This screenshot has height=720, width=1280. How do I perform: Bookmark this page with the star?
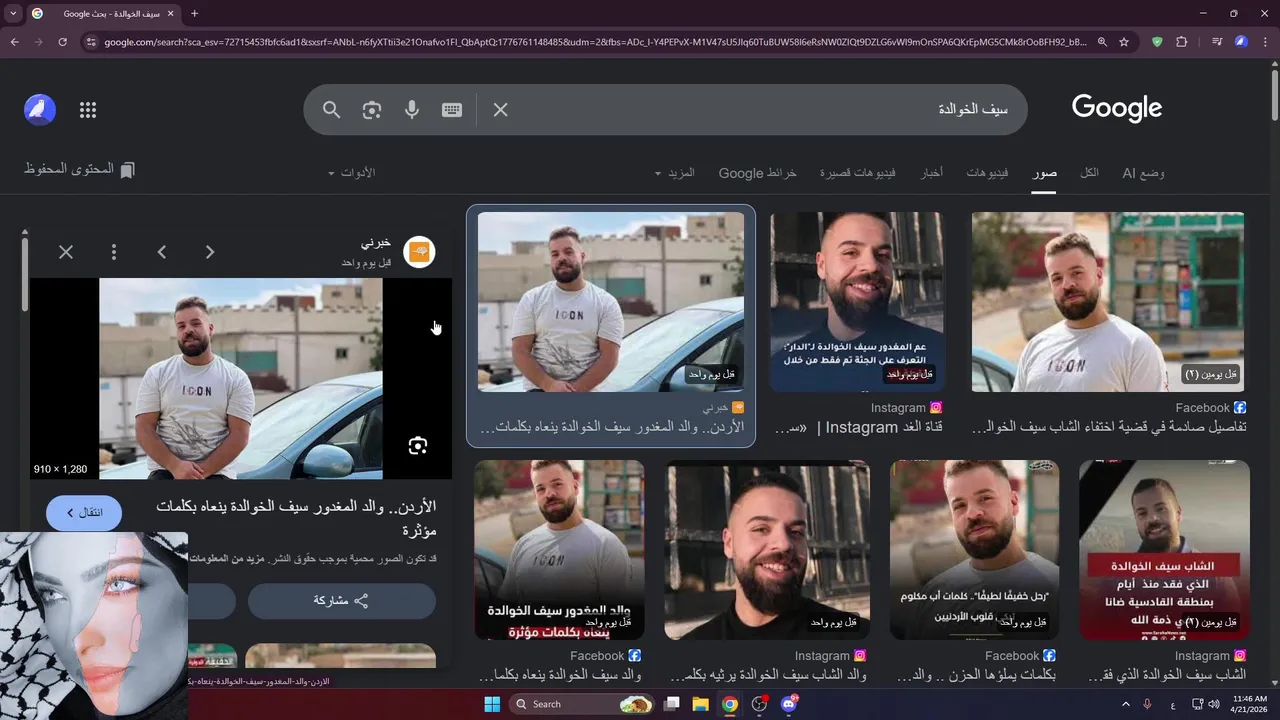(1124, 42)
